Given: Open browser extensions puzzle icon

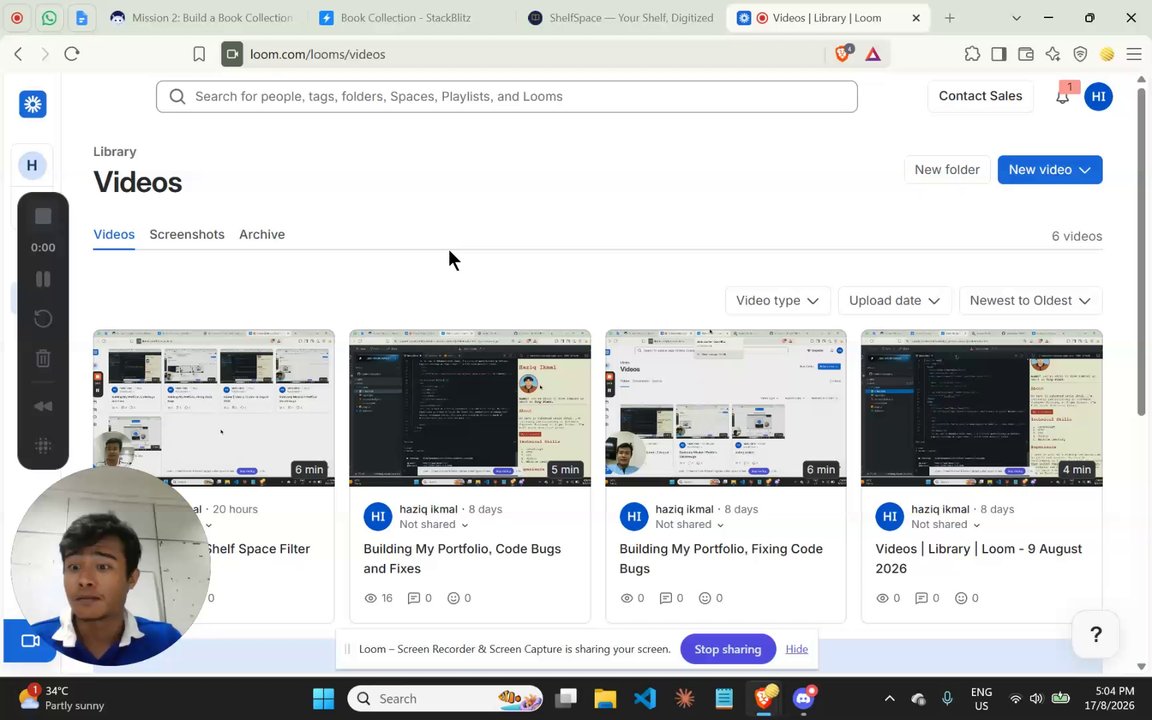Looking at the screenshot, I should click(x=972, y=54).
